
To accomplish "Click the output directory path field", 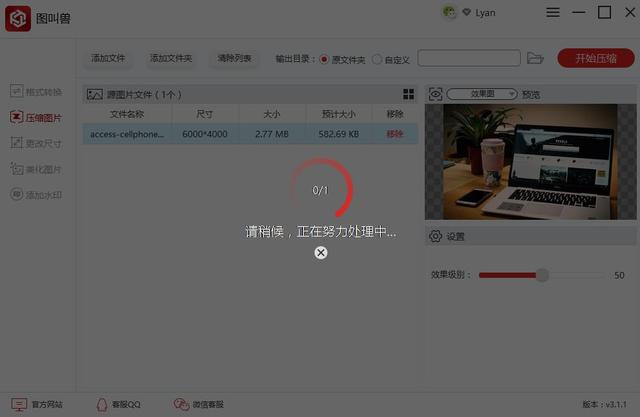I will click(x=469, y=58).
